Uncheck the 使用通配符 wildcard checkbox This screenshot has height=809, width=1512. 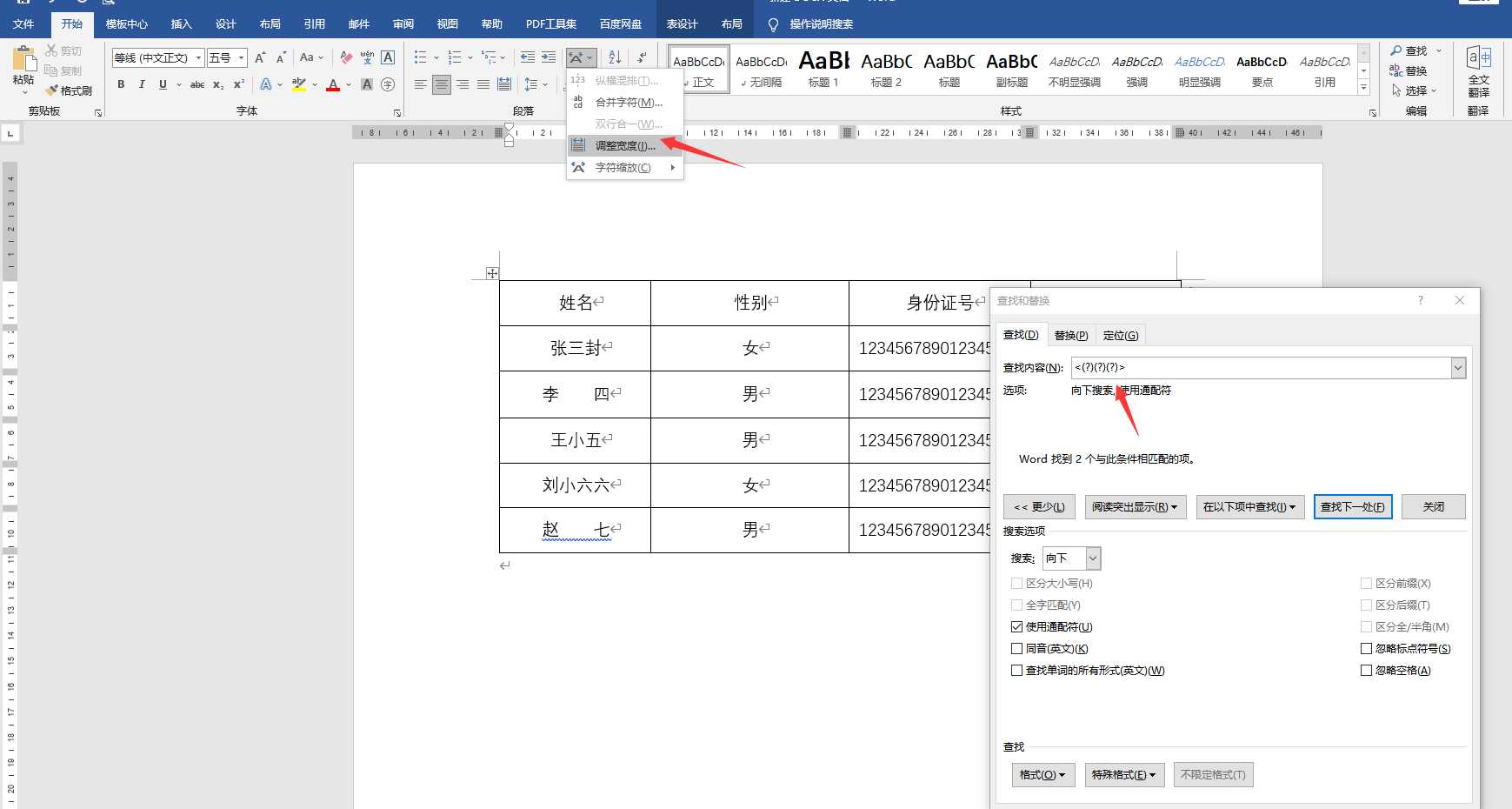tap(1016, 626)
